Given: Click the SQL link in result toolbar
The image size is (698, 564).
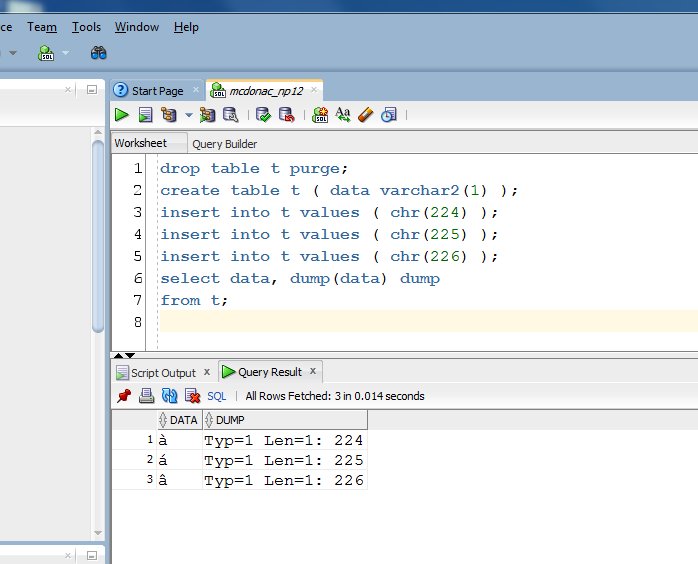Looking at the screenshot, I should pos(216,396).
